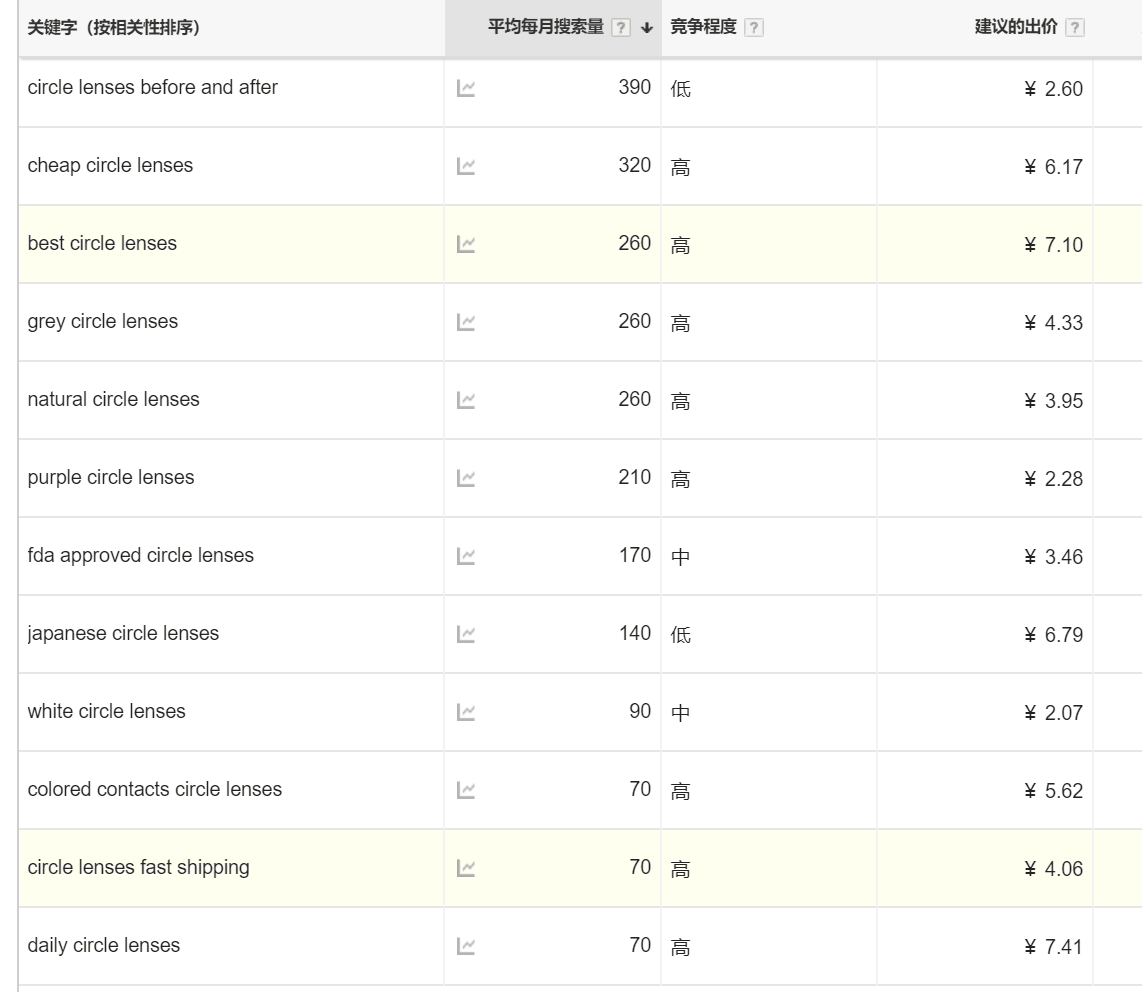Screen dimensions: 1142x992
Task: Click suggested bid ¥ 4.33
Action: [x=1053, y=323]
